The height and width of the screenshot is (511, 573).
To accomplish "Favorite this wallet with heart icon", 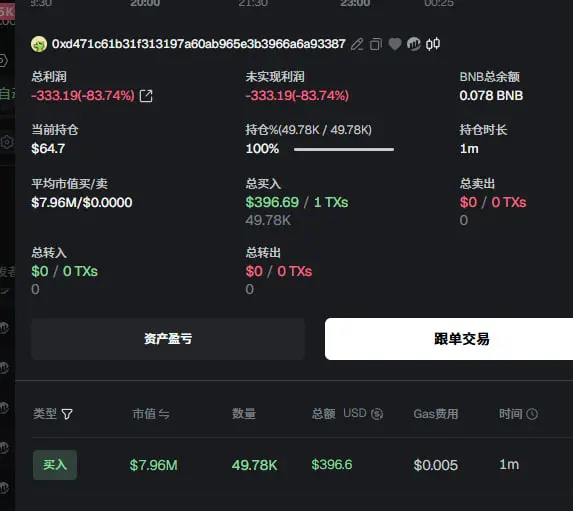I will (395, 44).
